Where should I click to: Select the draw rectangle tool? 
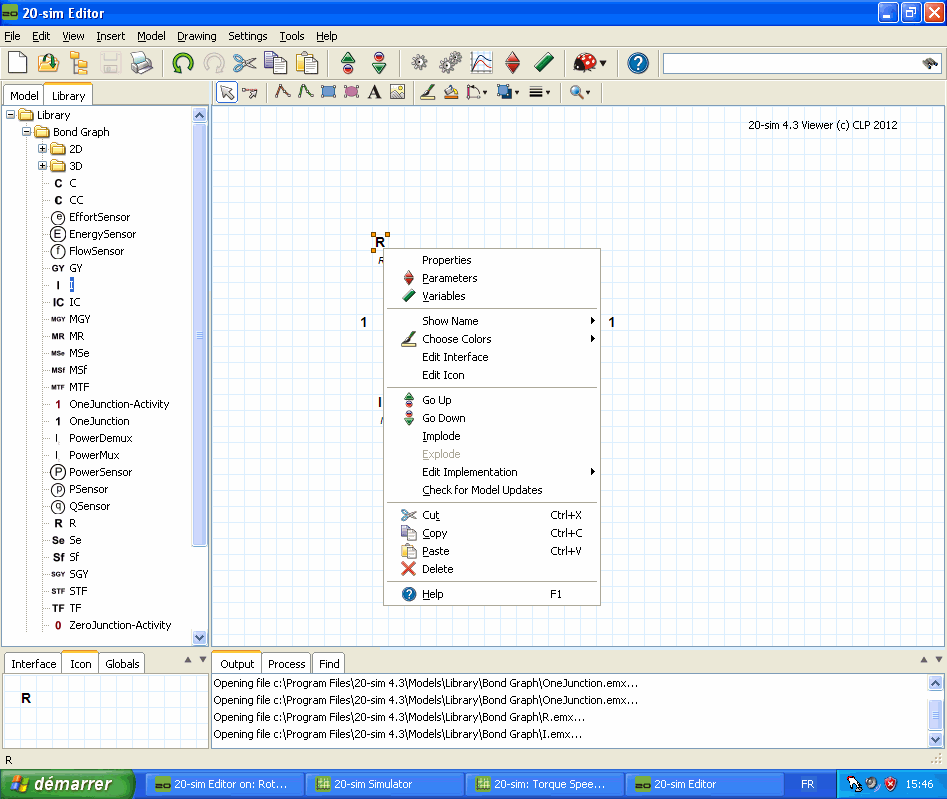click(x=328, y=92)
